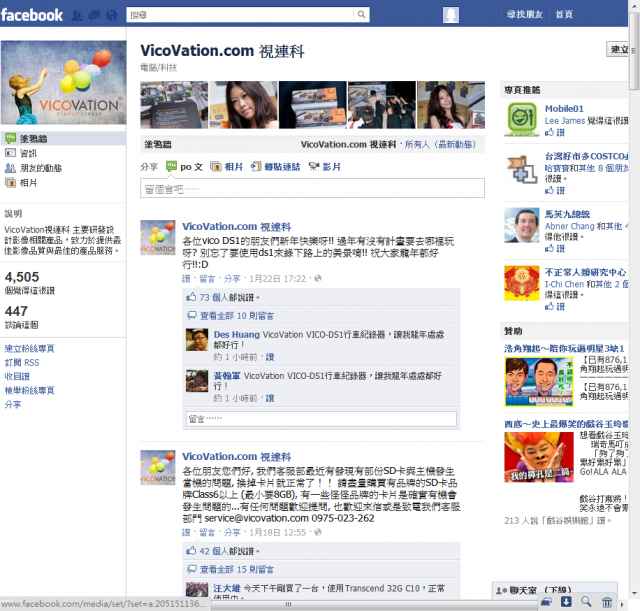Open the second photo thumbnail of woman
The width and height of the screenshot is (640, 611).
[x=243, y=105]
